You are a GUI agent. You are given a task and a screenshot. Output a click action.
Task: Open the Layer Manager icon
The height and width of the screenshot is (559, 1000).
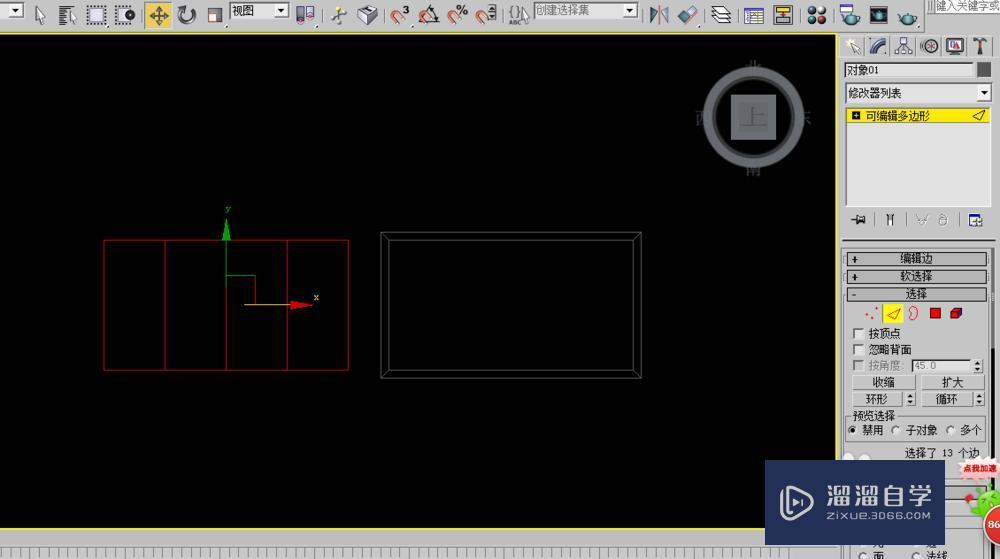(721, 15)
